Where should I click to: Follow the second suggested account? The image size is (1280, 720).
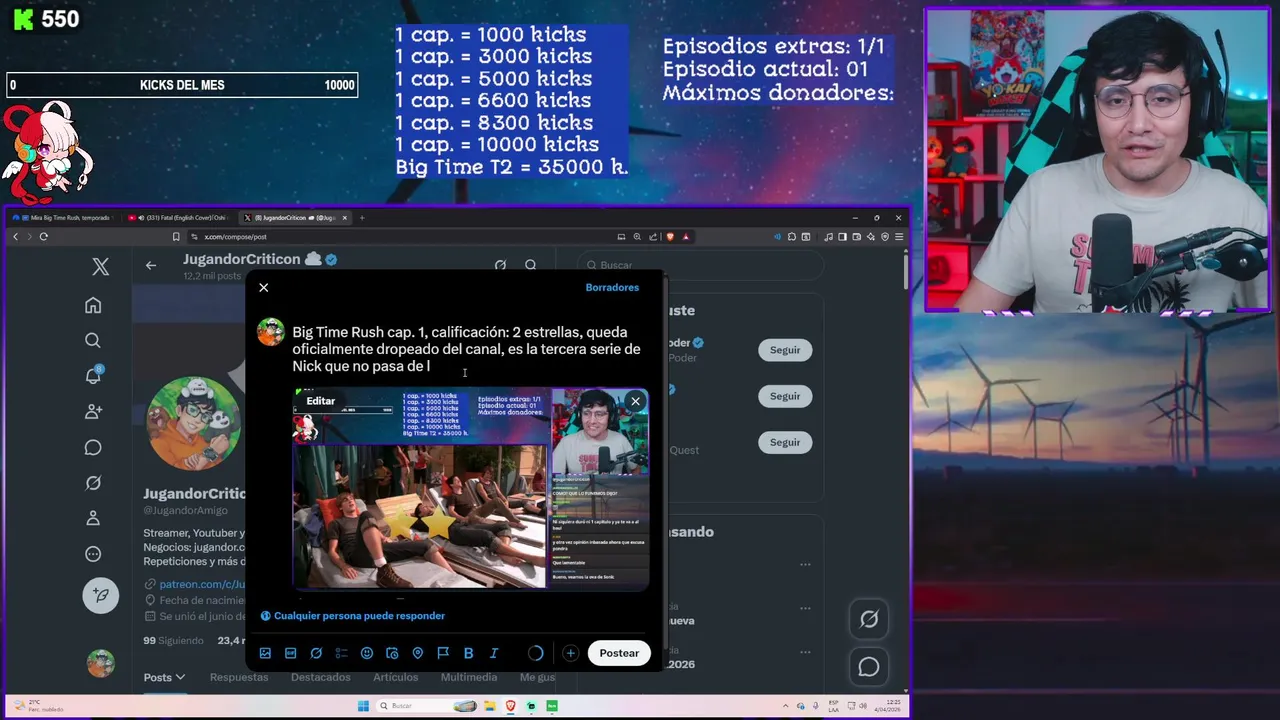tap(785, 396)
